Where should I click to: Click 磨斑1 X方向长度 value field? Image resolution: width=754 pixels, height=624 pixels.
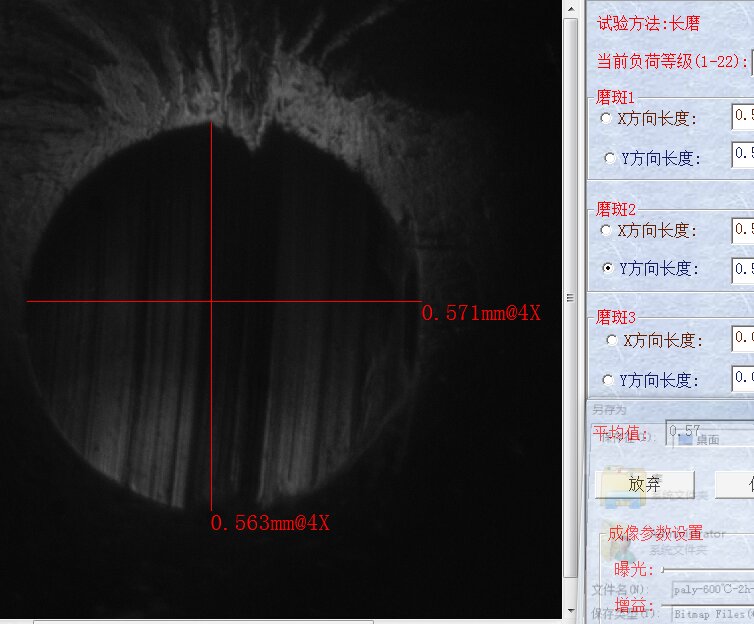742,116
